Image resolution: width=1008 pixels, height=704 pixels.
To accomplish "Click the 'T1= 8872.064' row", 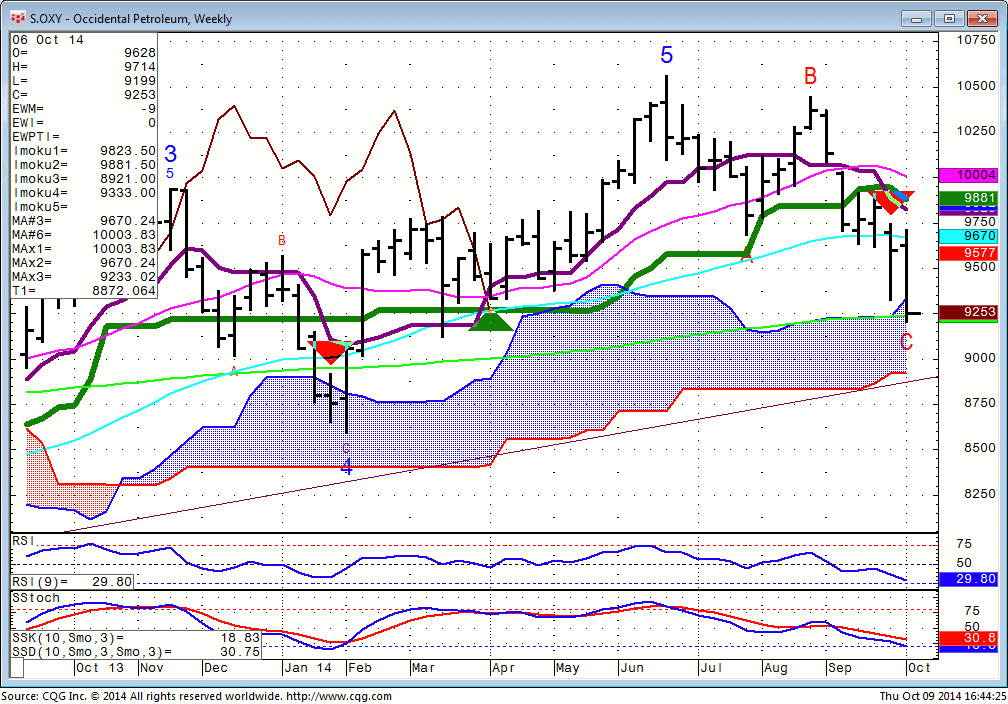I will click(84, 291).
